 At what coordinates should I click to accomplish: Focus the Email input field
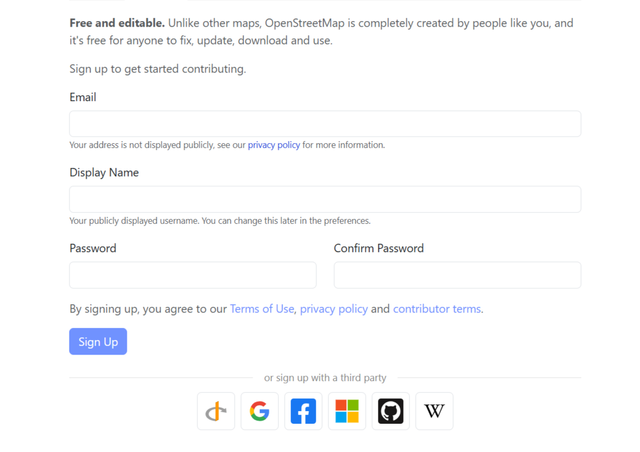pyautogui.click(x=325, y=123)
